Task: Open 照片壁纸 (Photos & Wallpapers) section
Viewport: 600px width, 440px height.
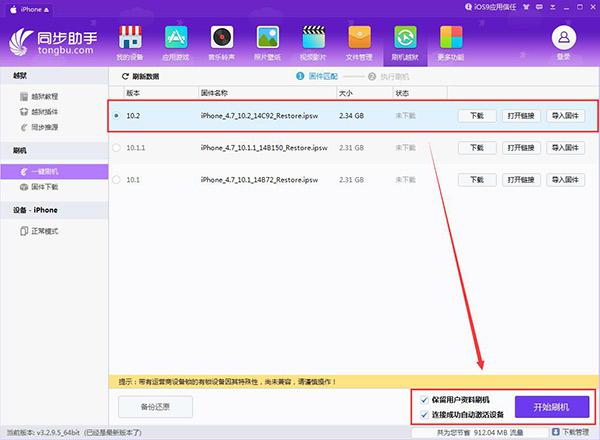Action: click(x=267, y=43)
